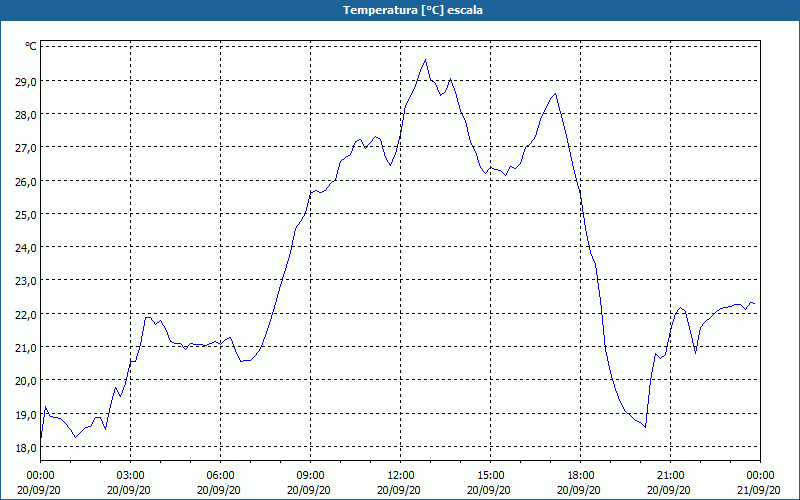
Task: Select the 21,0 y-axis label
Action: pyautogui.click(x=27, y=348)
